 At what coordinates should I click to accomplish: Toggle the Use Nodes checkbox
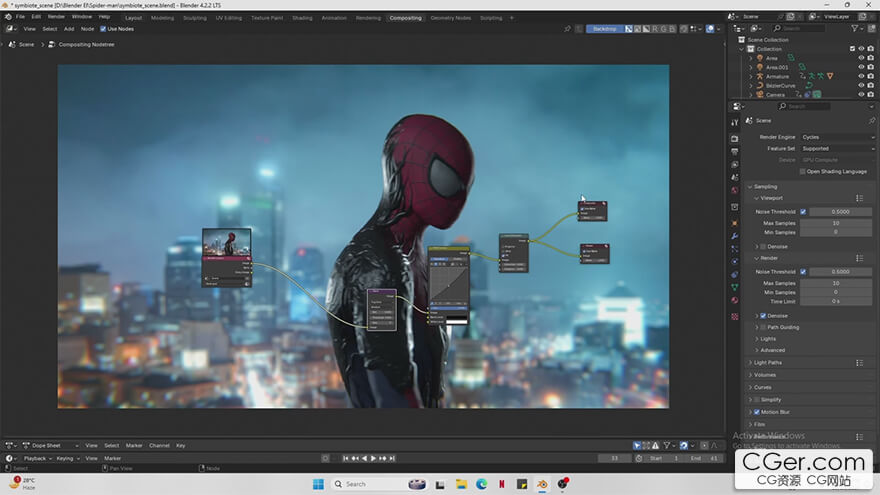[103, 29]
